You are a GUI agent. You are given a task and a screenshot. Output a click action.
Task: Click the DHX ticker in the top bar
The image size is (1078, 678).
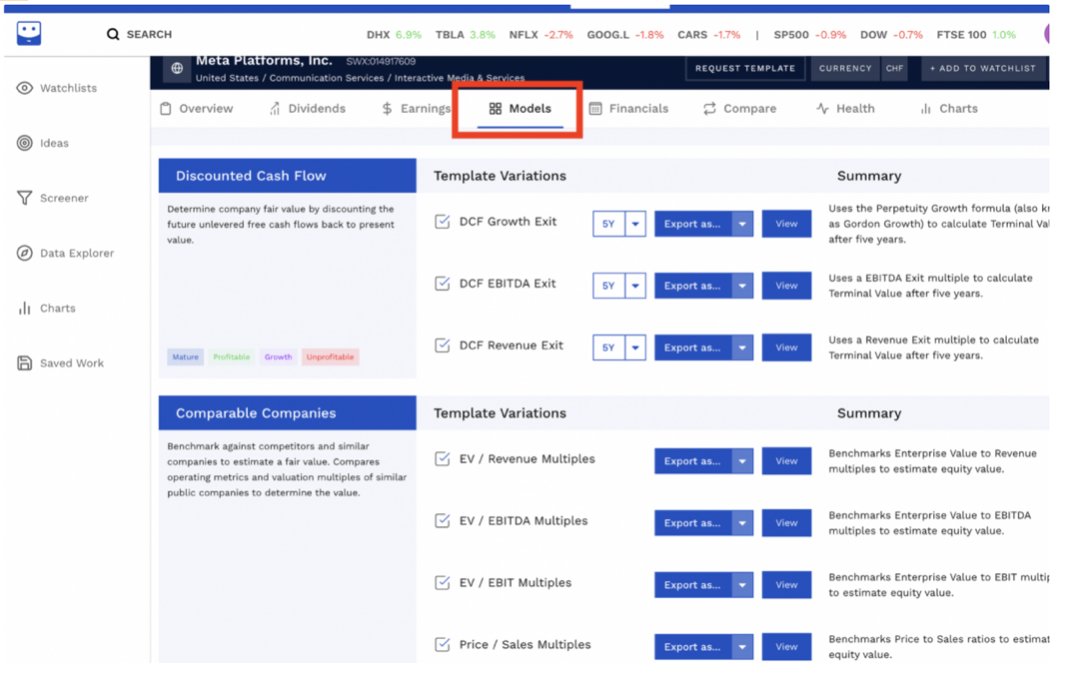pos(394,34)
